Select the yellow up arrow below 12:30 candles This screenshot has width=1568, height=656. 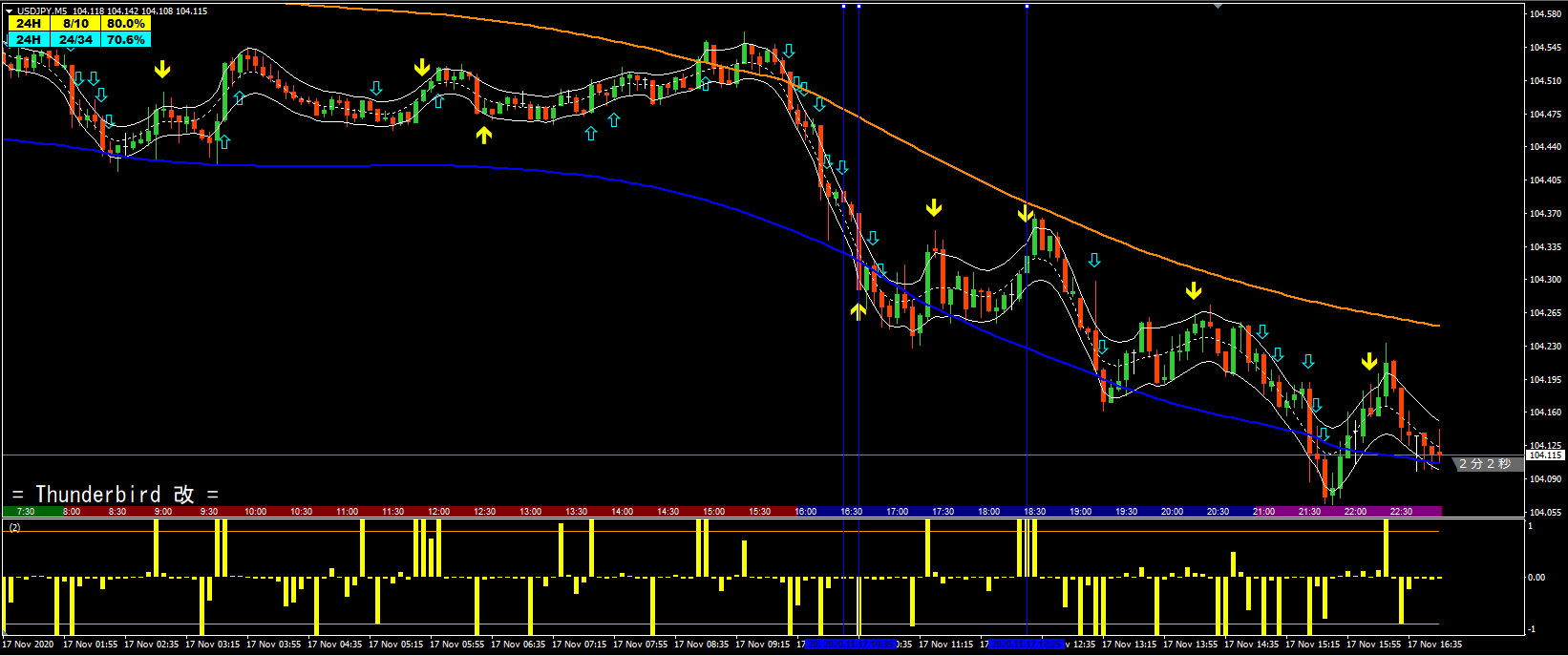484,135
